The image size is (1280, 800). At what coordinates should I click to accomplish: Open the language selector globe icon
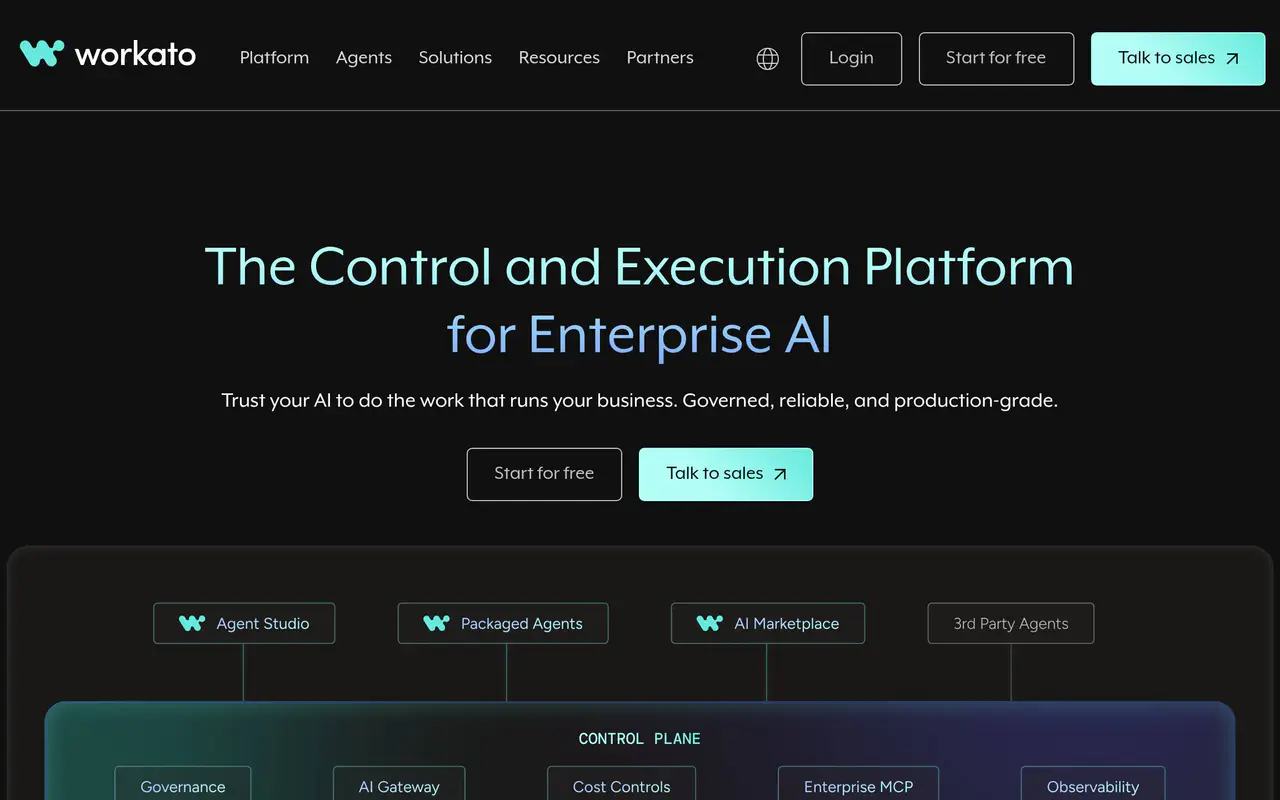[x=768, y=59]
